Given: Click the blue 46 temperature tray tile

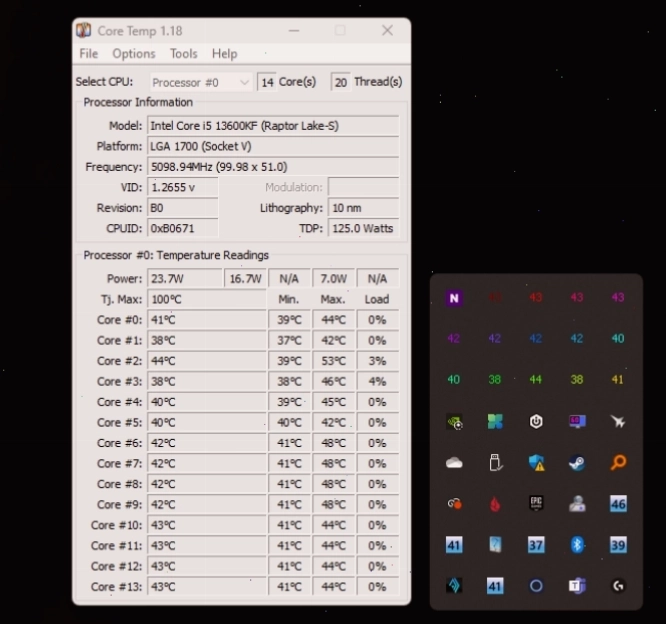Looking at the screenshot, I should 618,504.
